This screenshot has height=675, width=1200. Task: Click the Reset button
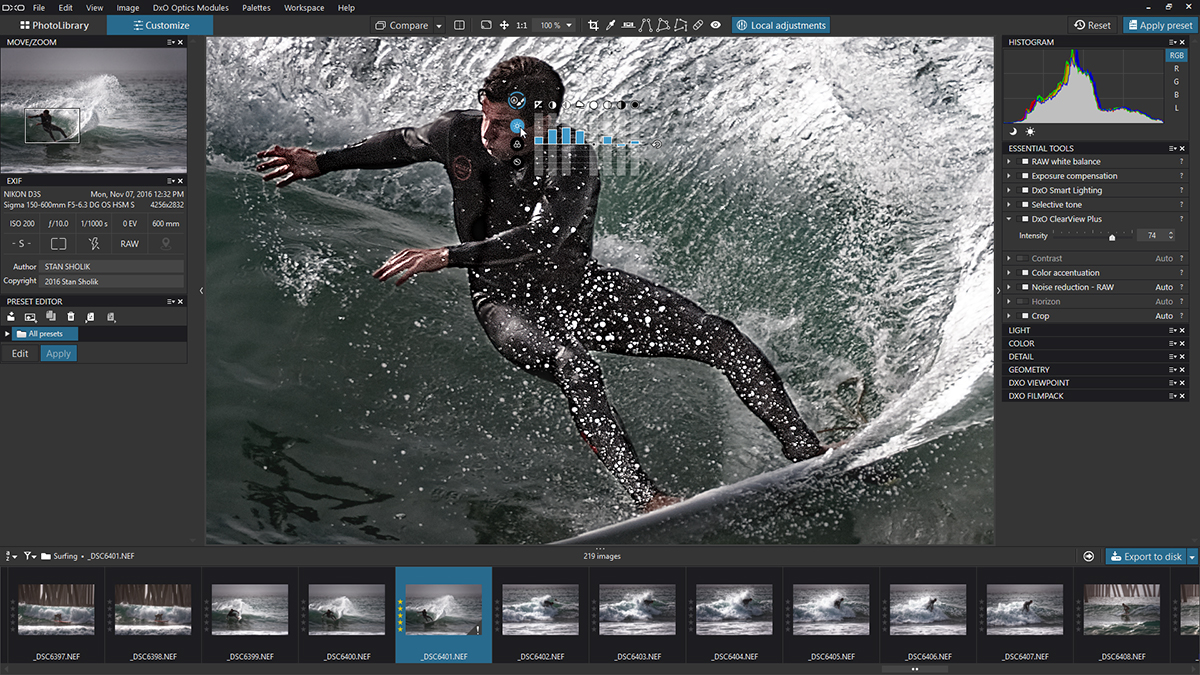tap(1092, 25)
